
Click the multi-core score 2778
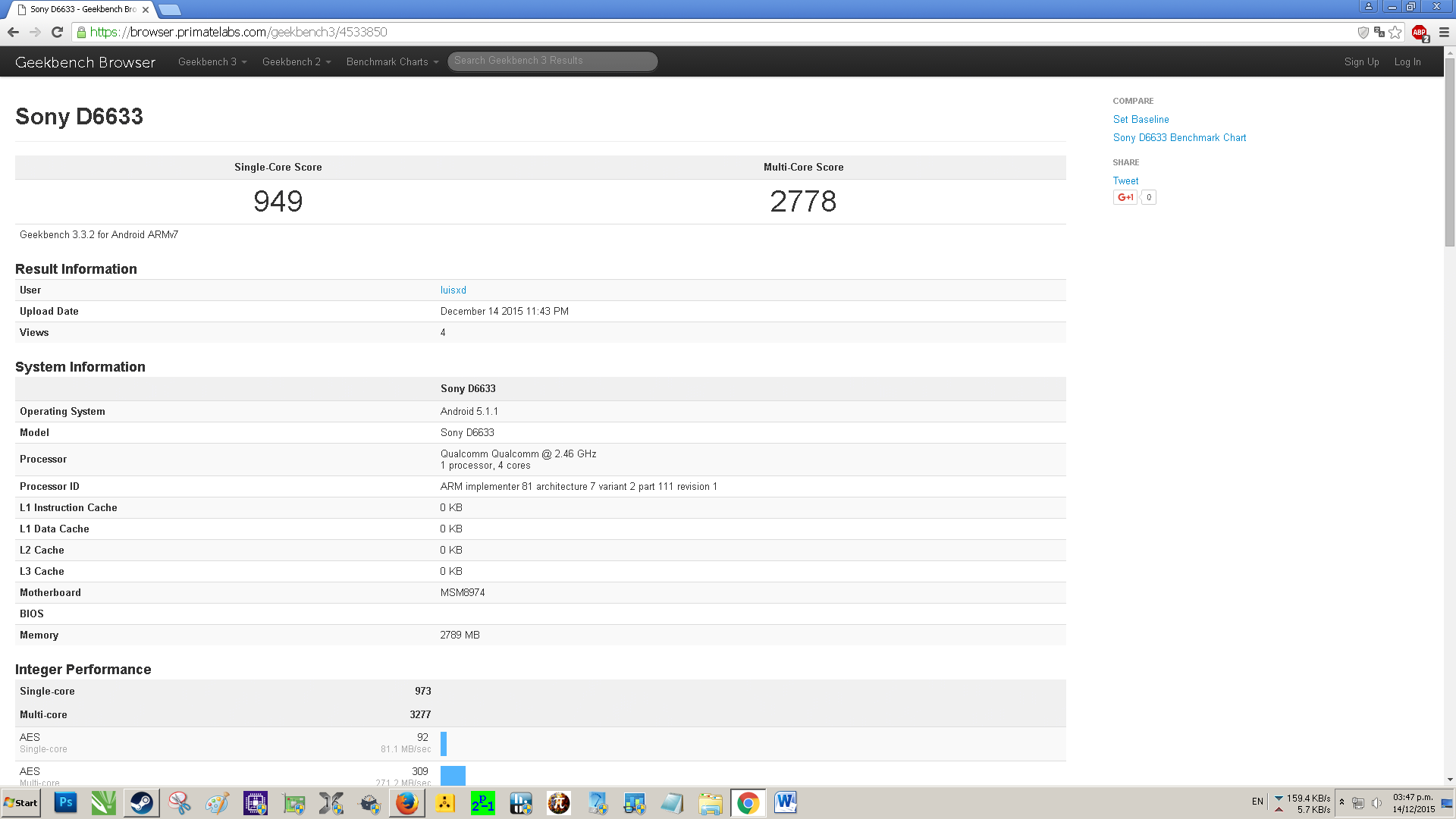tap(803, 201)
